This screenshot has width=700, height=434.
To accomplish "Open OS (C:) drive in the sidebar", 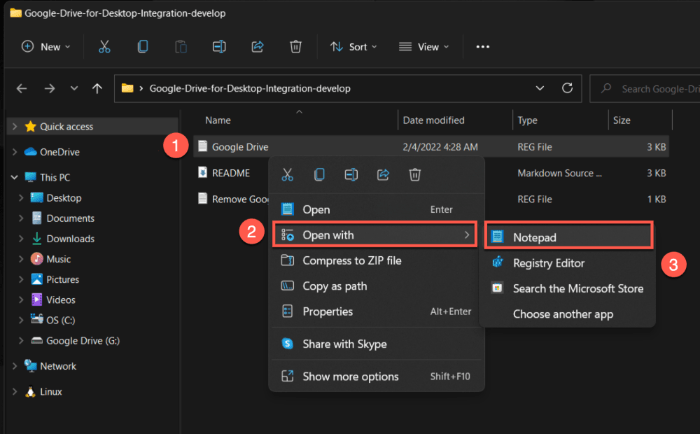I will point(53,320).
